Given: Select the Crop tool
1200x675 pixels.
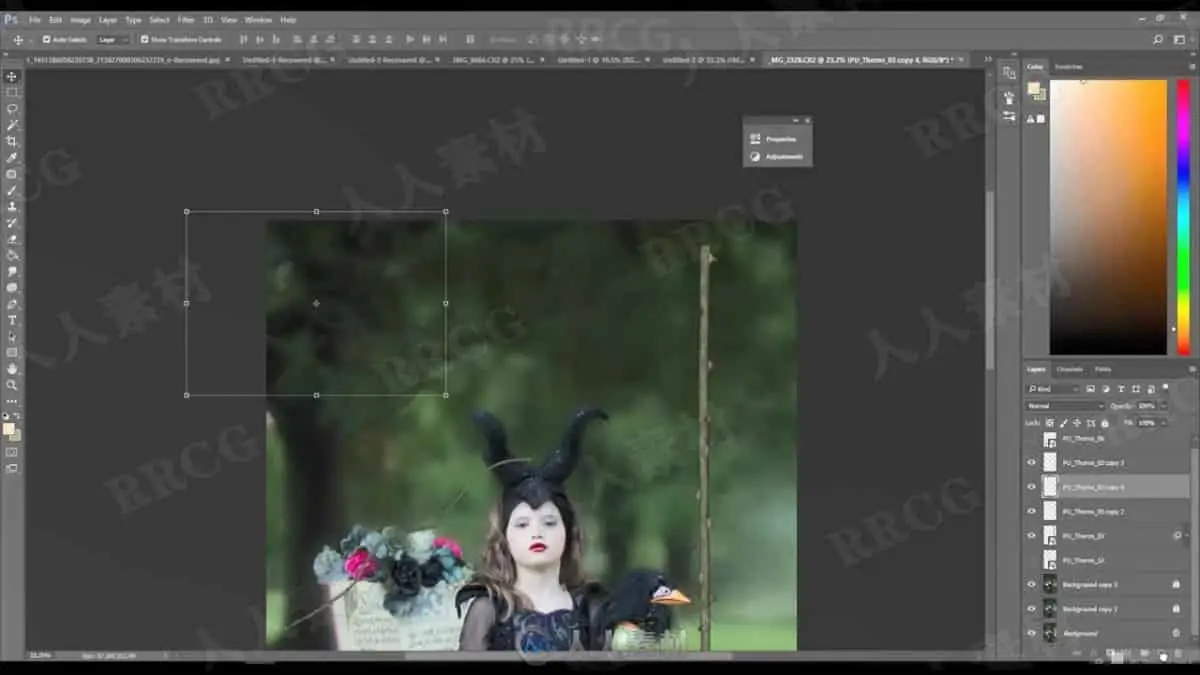Looking at the screenshot, I should tap(12, 141).
